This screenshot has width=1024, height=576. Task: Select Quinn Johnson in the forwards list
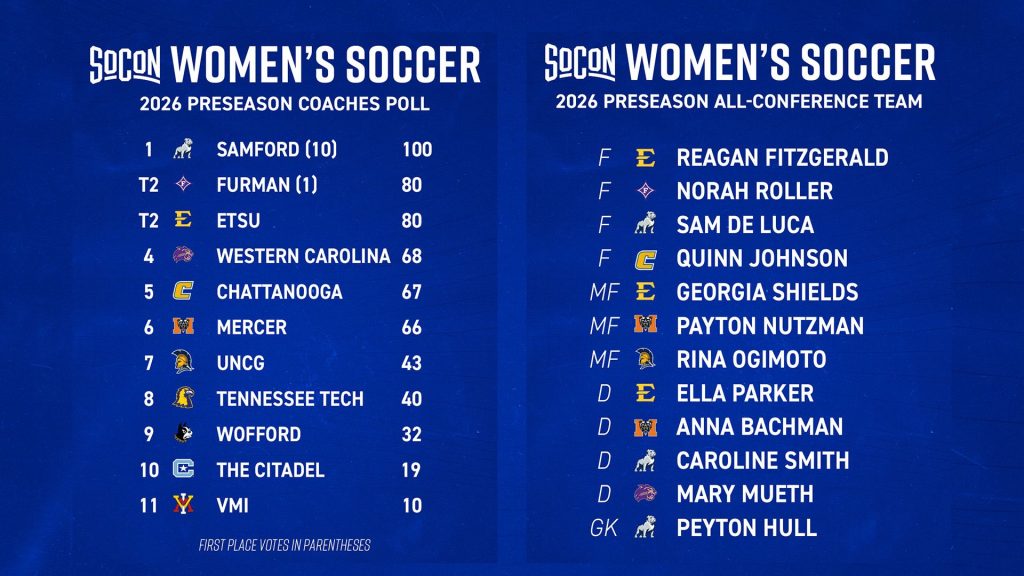click(762, 259)
